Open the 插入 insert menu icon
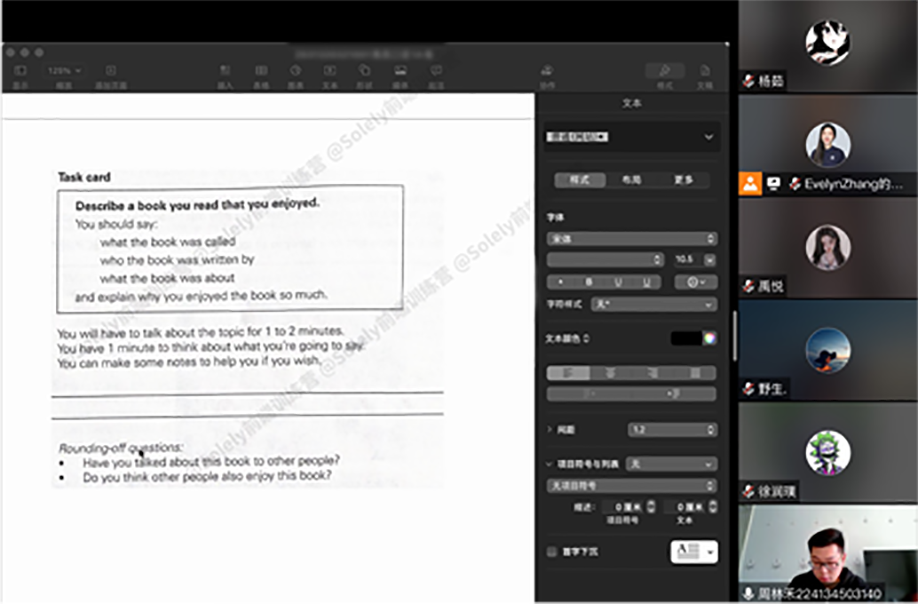Image resolution: width=918 pixels, height=604 pixels. click(x=225, y=71)
